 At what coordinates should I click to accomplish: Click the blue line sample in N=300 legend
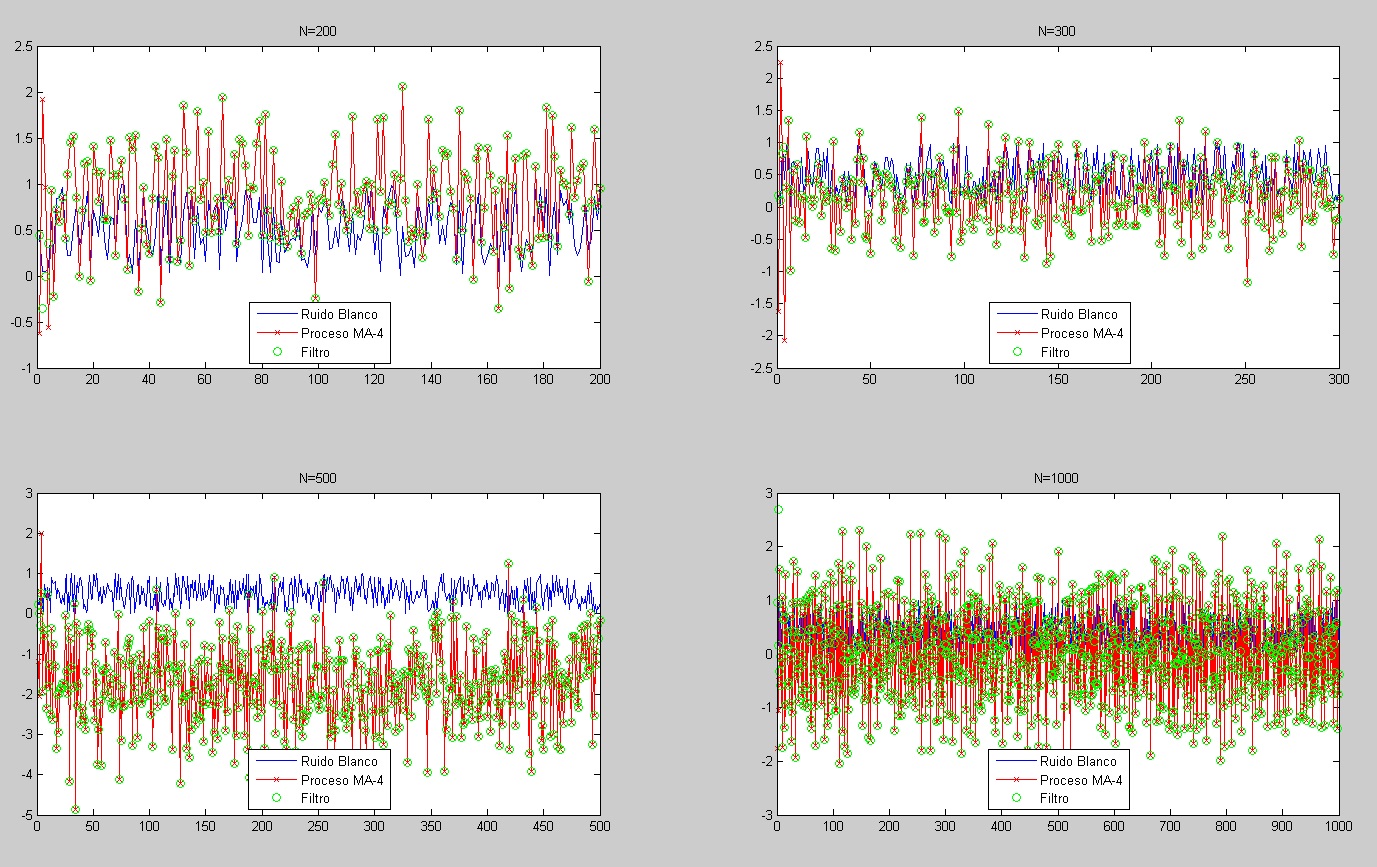coord(1017,314)
